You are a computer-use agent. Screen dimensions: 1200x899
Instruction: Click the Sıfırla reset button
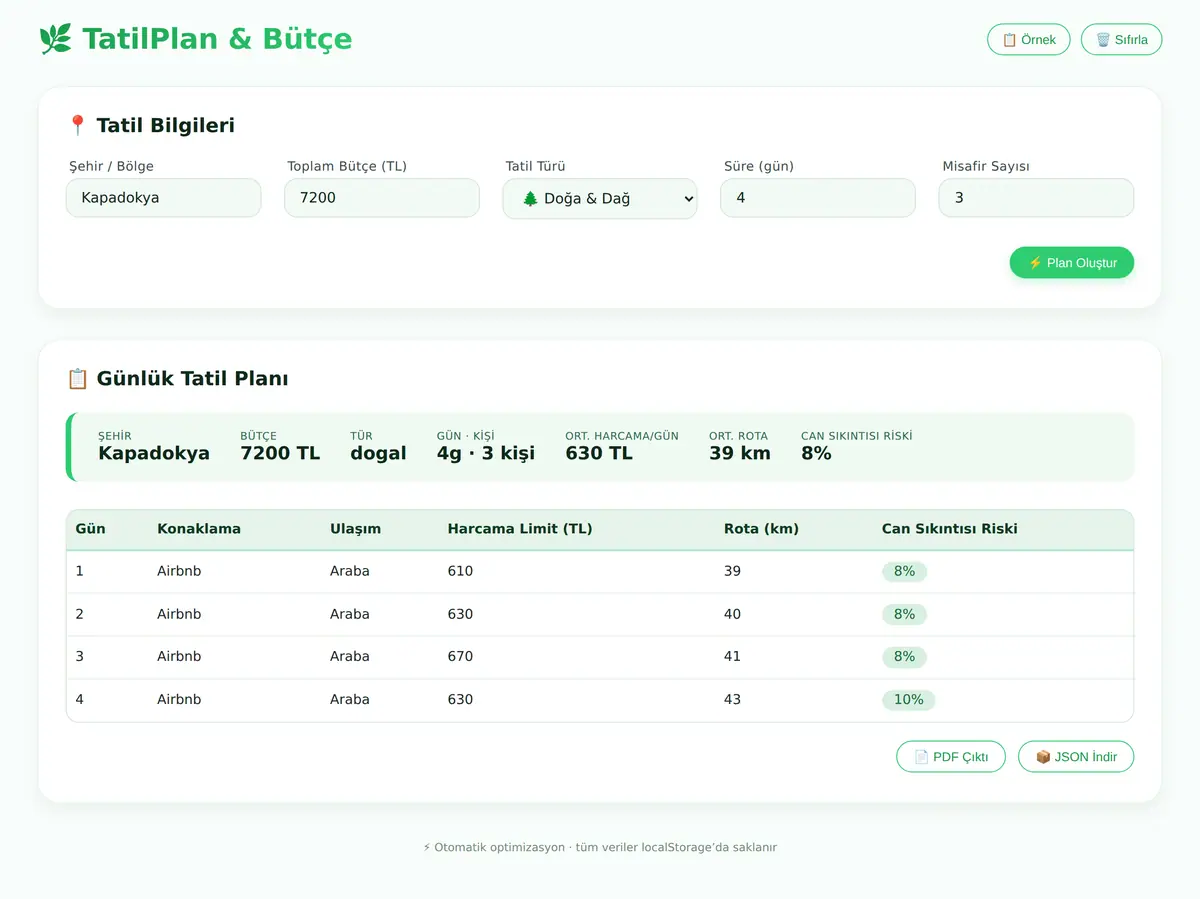click(x=1121, y=40)
